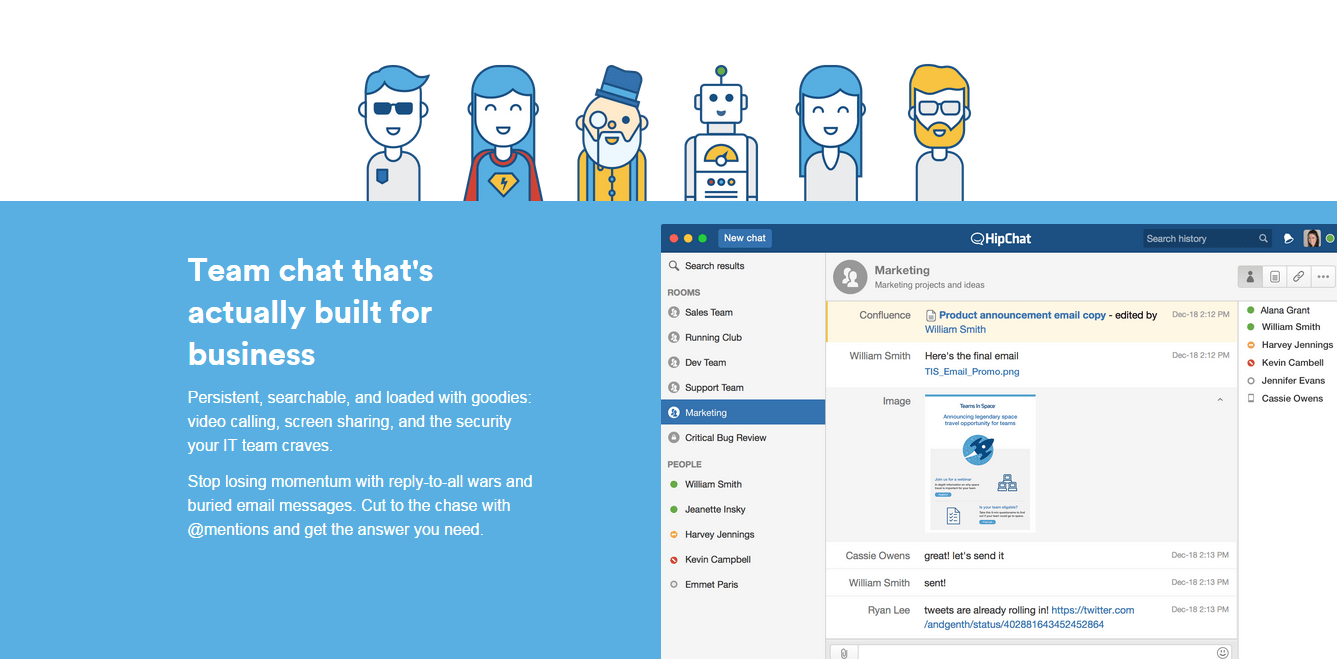This screenshot has height=659, width=1337.
Task: Click the New chat button
Action: tap(745, 238)
